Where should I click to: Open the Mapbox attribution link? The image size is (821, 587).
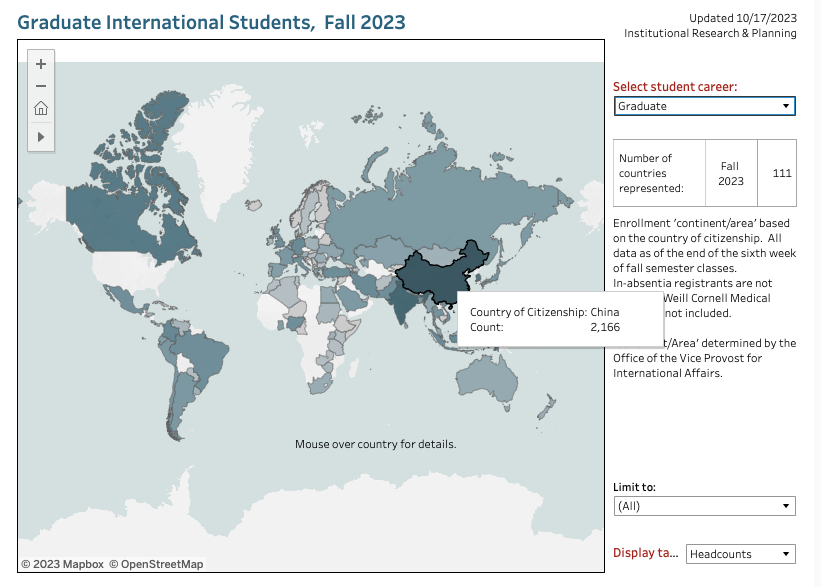[x=63, y=564]
